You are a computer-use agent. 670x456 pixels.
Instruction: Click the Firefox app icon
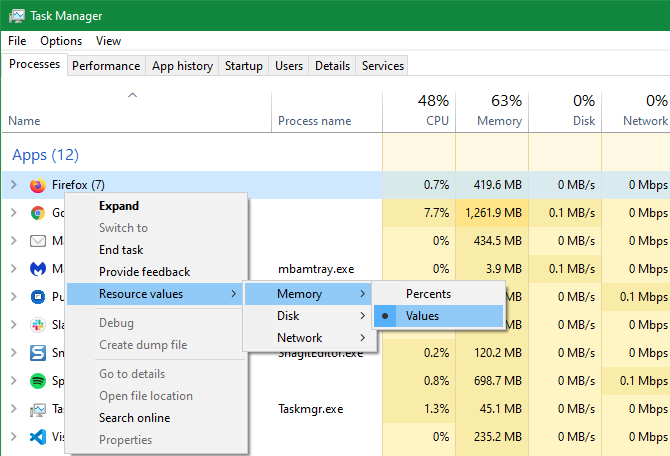[x=38, y=185]
